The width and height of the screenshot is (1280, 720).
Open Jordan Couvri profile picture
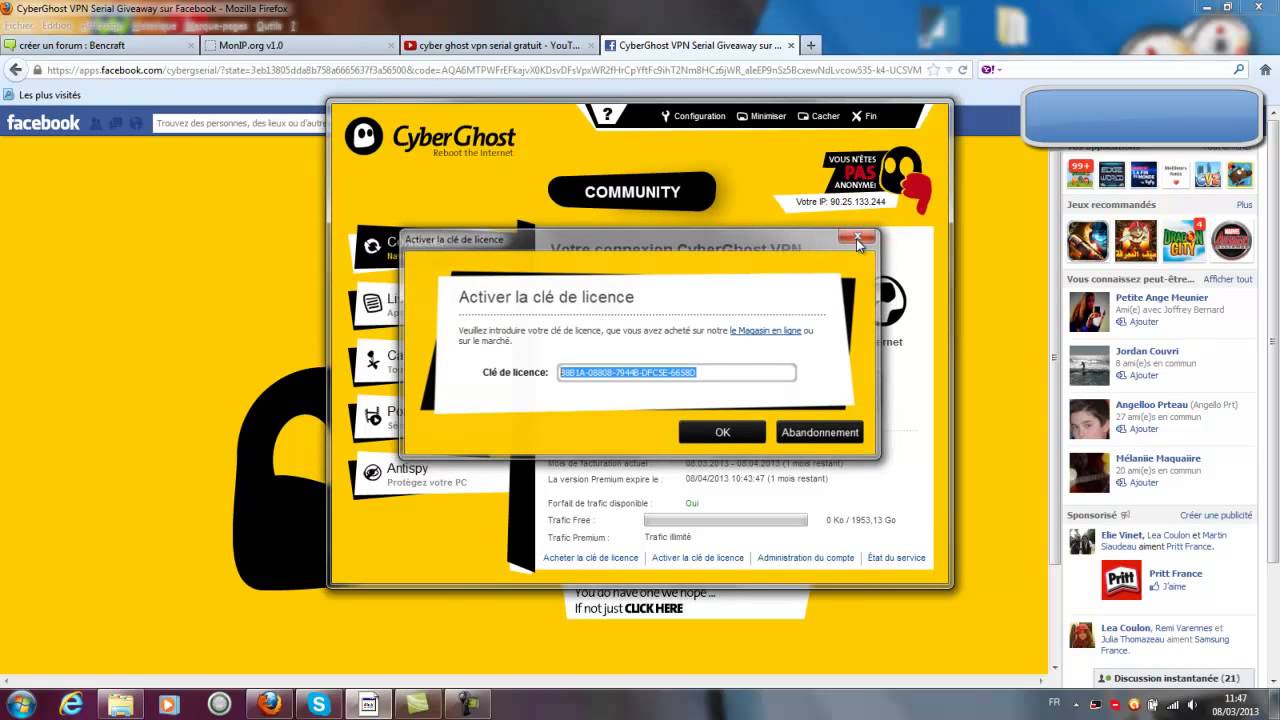(x=1089, y=365)
